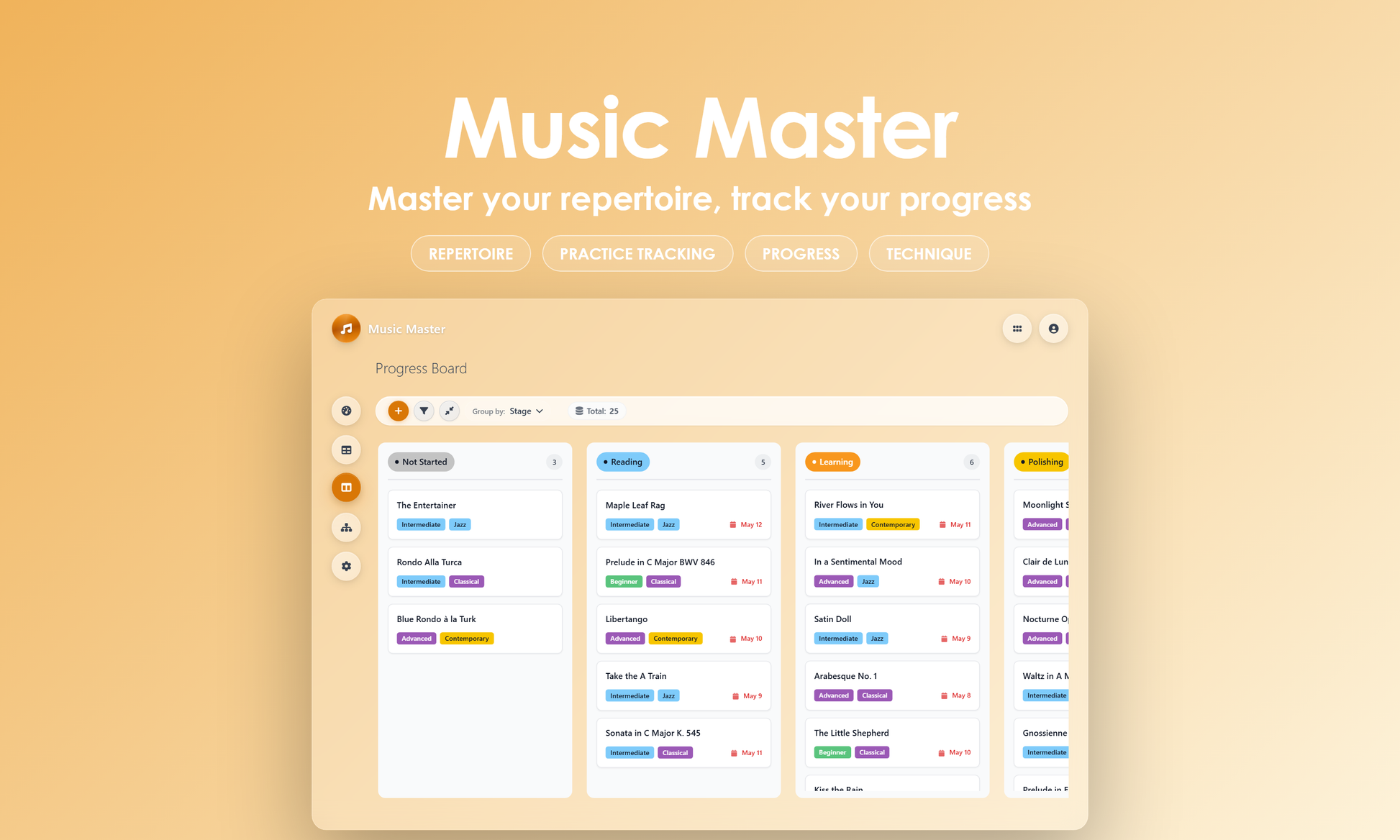Open the apps grid menu icon
This screenshot has width=1400, height=840.
(1017, 329)
